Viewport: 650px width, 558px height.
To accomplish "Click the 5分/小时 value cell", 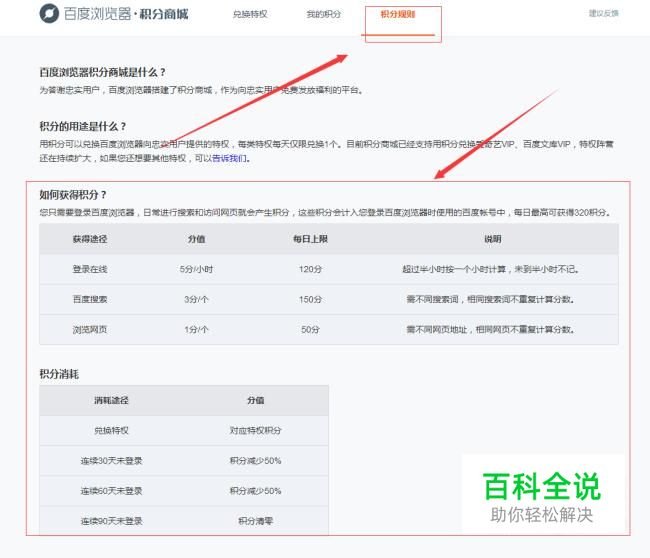I will coord(196,269).
